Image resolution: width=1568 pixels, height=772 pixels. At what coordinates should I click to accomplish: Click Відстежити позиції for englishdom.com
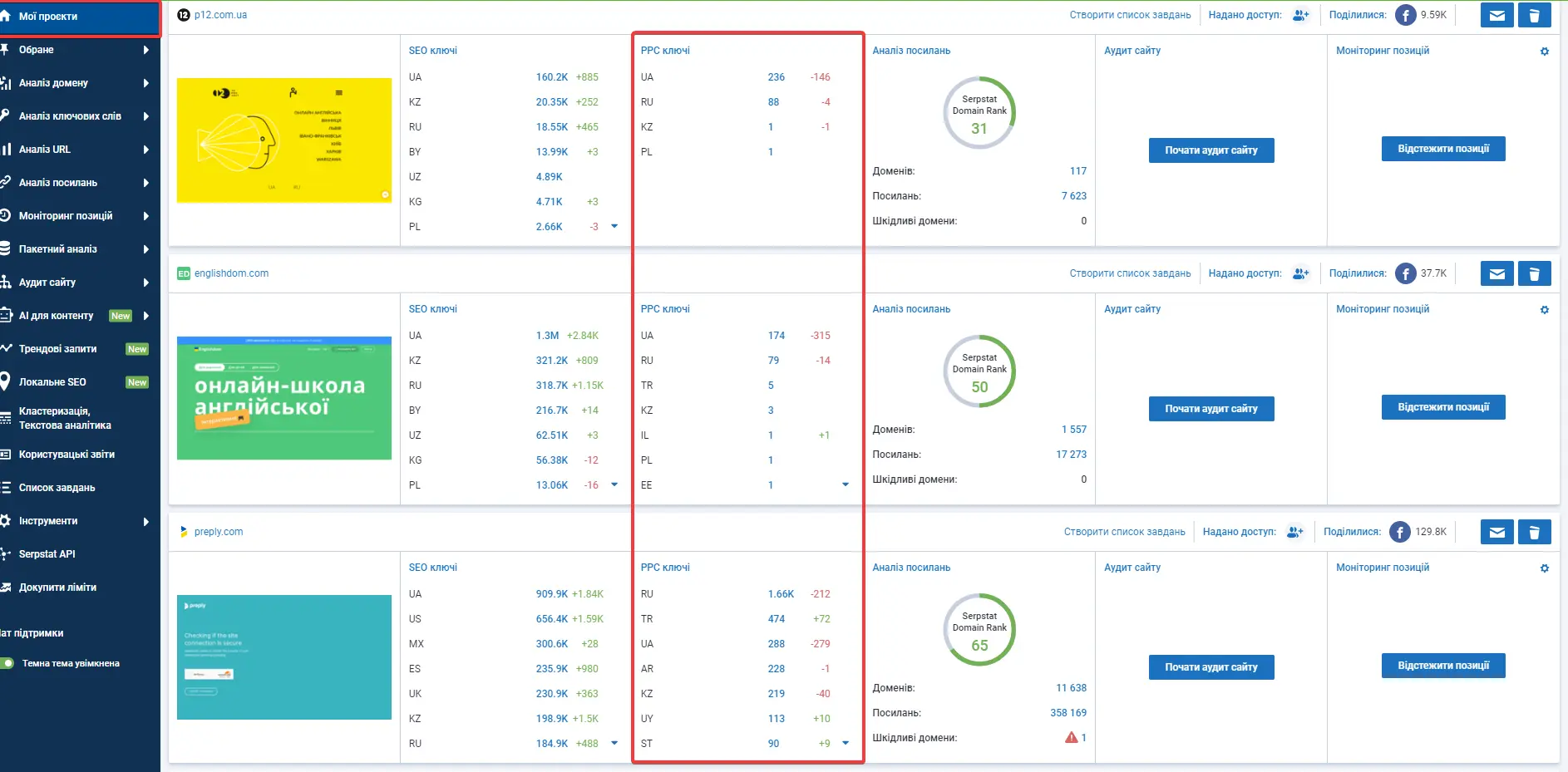pyautogui.click(x=1443, y=407)
